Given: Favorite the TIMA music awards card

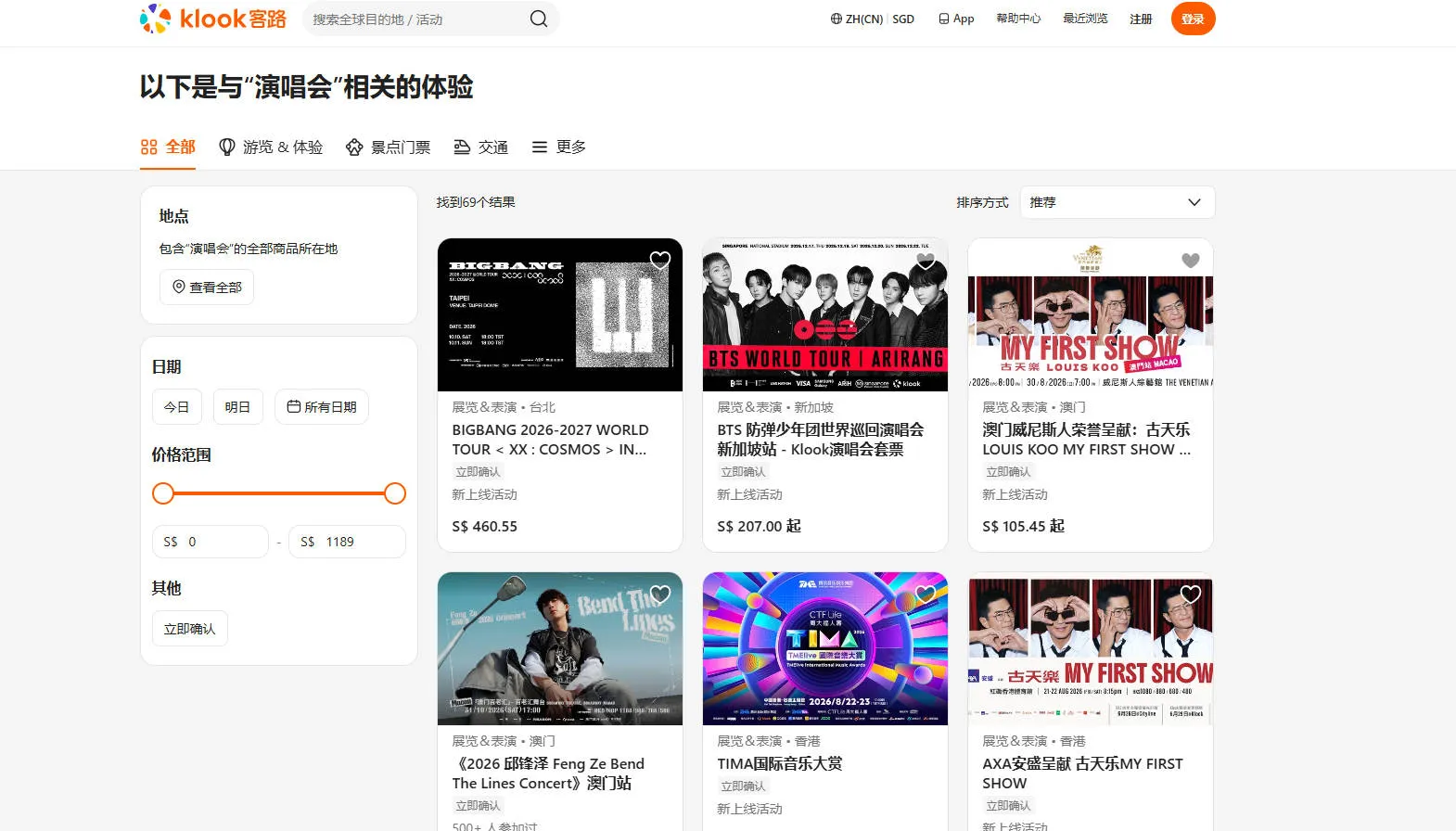Looking at the screenshot, I should 926,594.
